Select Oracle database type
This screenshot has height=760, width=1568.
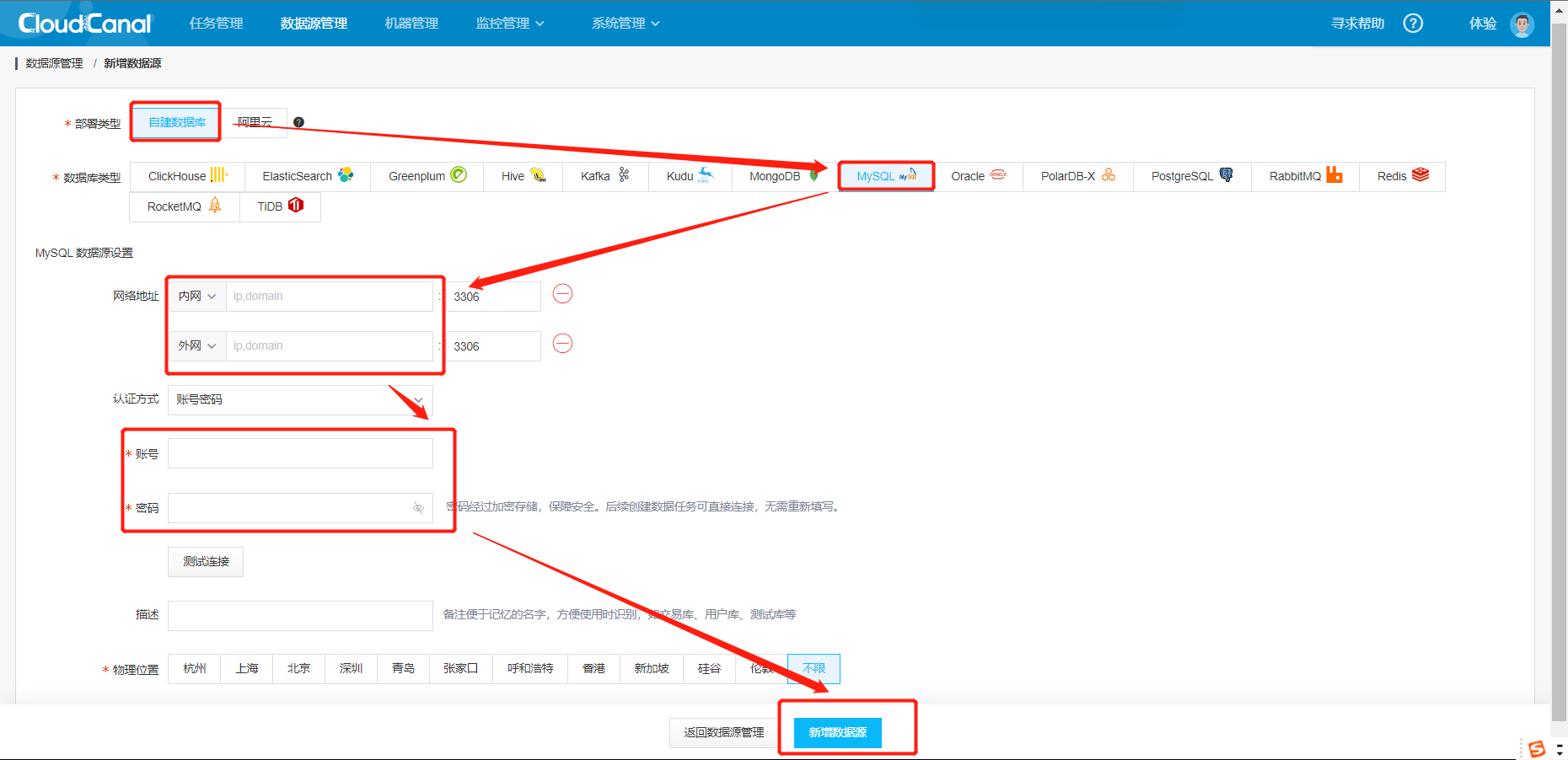click(x=979, y=176)
